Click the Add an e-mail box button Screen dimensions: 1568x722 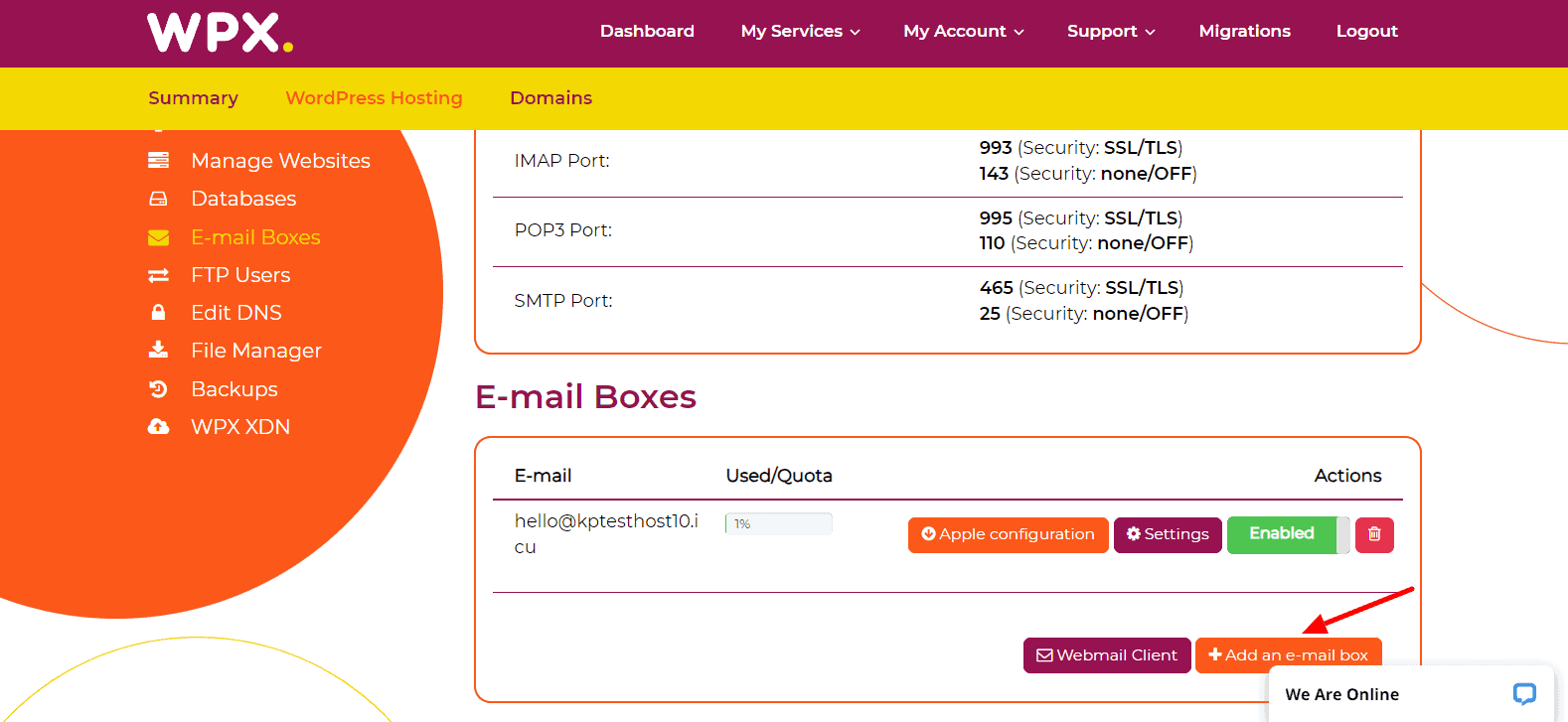1288,655
